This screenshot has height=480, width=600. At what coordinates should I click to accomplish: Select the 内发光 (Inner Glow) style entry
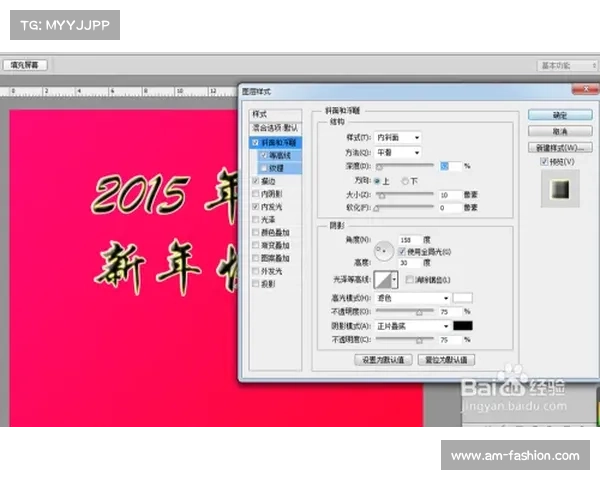[272, 205]
